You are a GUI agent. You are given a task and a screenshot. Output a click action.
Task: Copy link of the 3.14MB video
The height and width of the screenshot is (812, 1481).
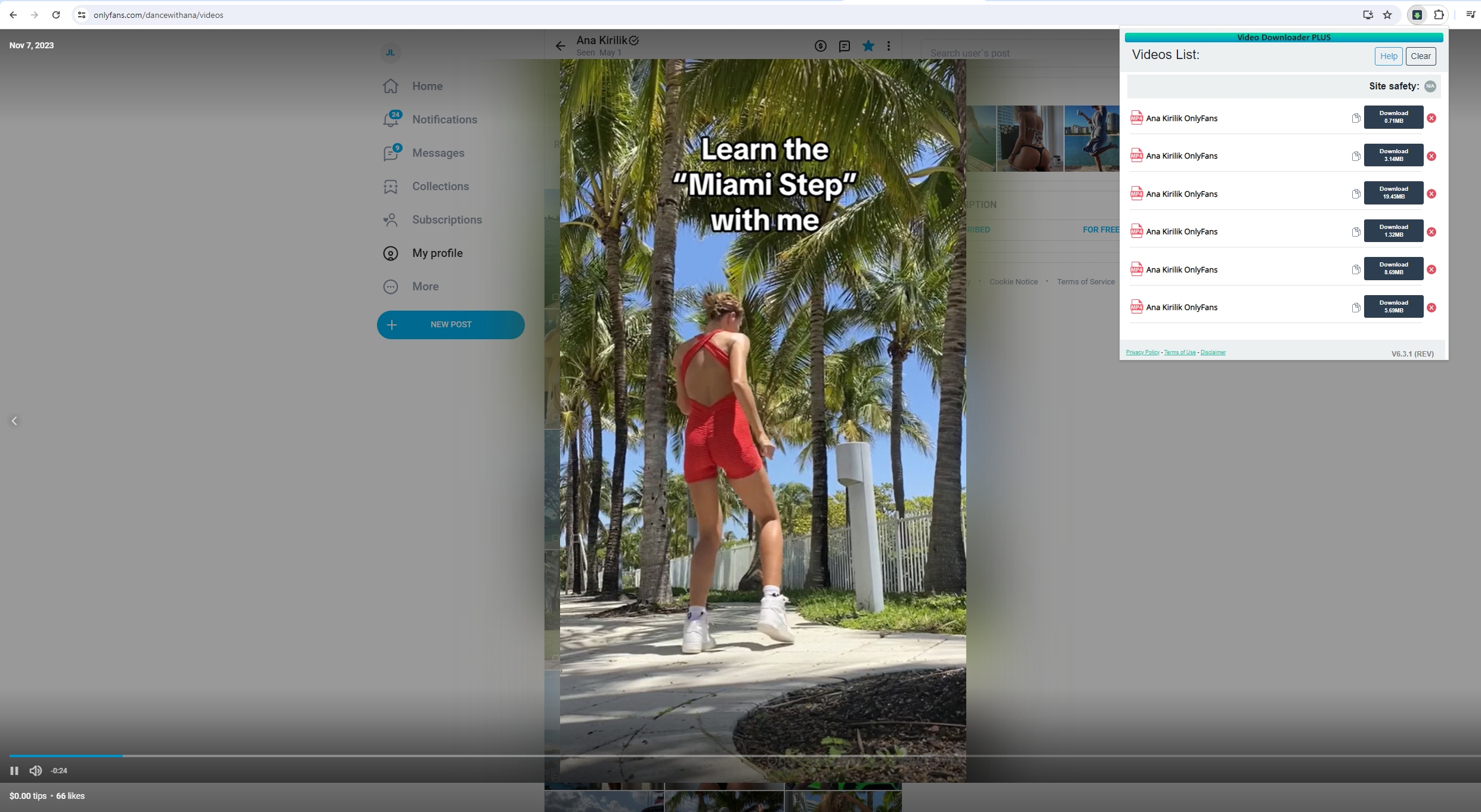coord(1355,156)
